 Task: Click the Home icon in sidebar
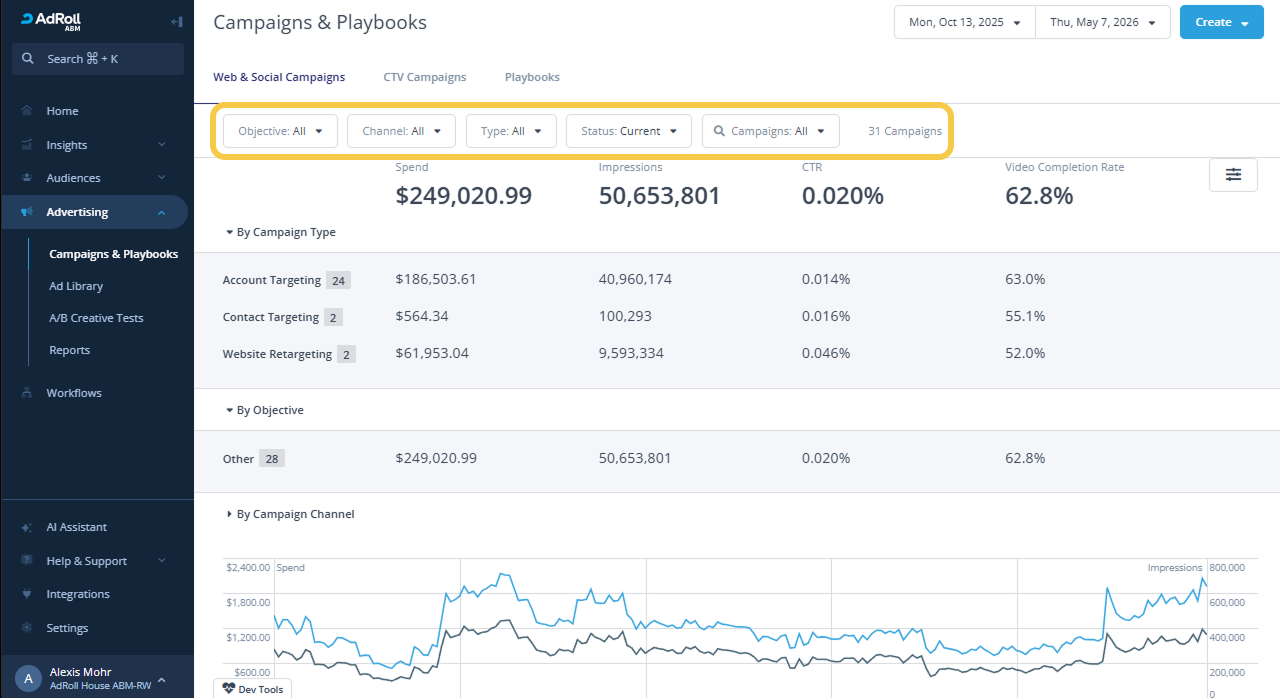pyautogui.click(x=27, y=111)
